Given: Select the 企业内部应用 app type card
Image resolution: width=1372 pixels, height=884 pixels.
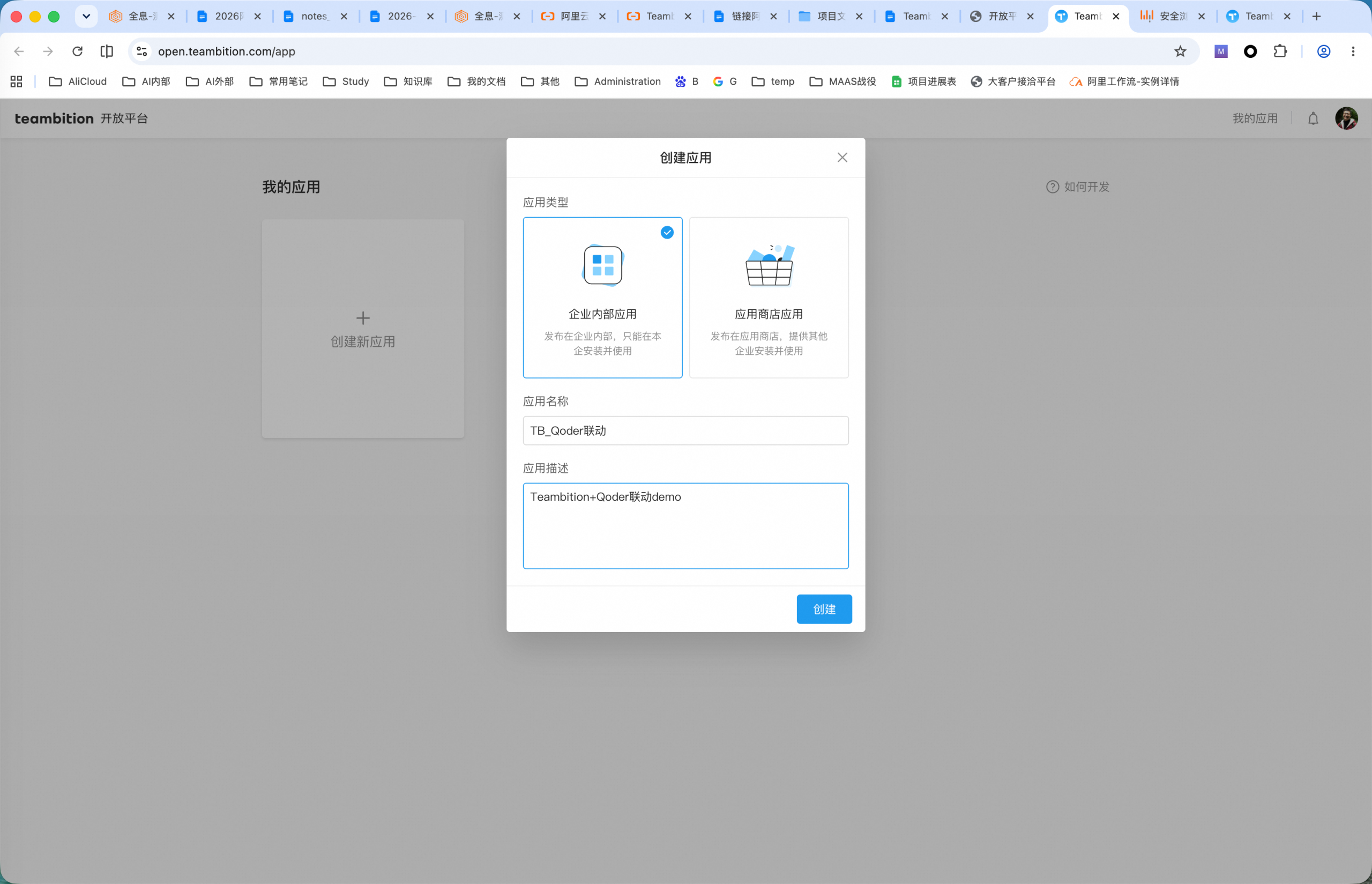Looking at the screenshot, I should 602,298.
